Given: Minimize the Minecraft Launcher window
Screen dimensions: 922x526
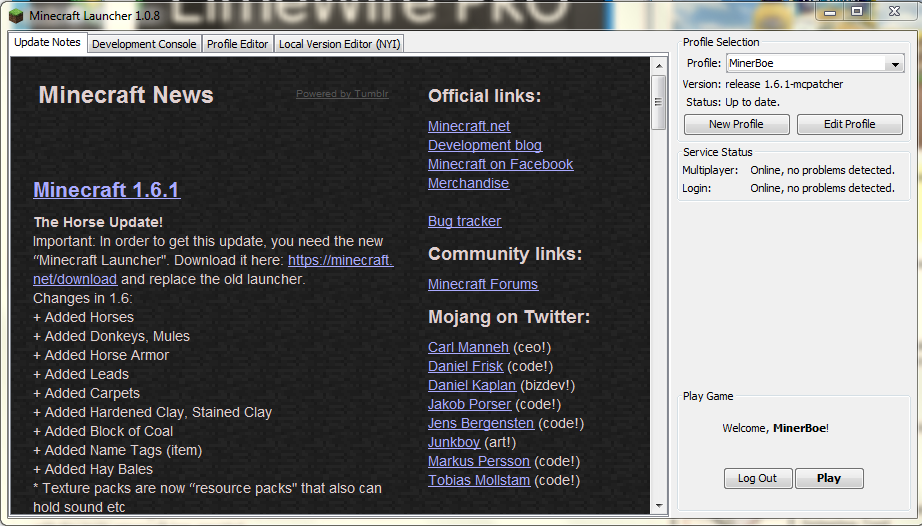Looking at the screenshot, I should point(830,12).
